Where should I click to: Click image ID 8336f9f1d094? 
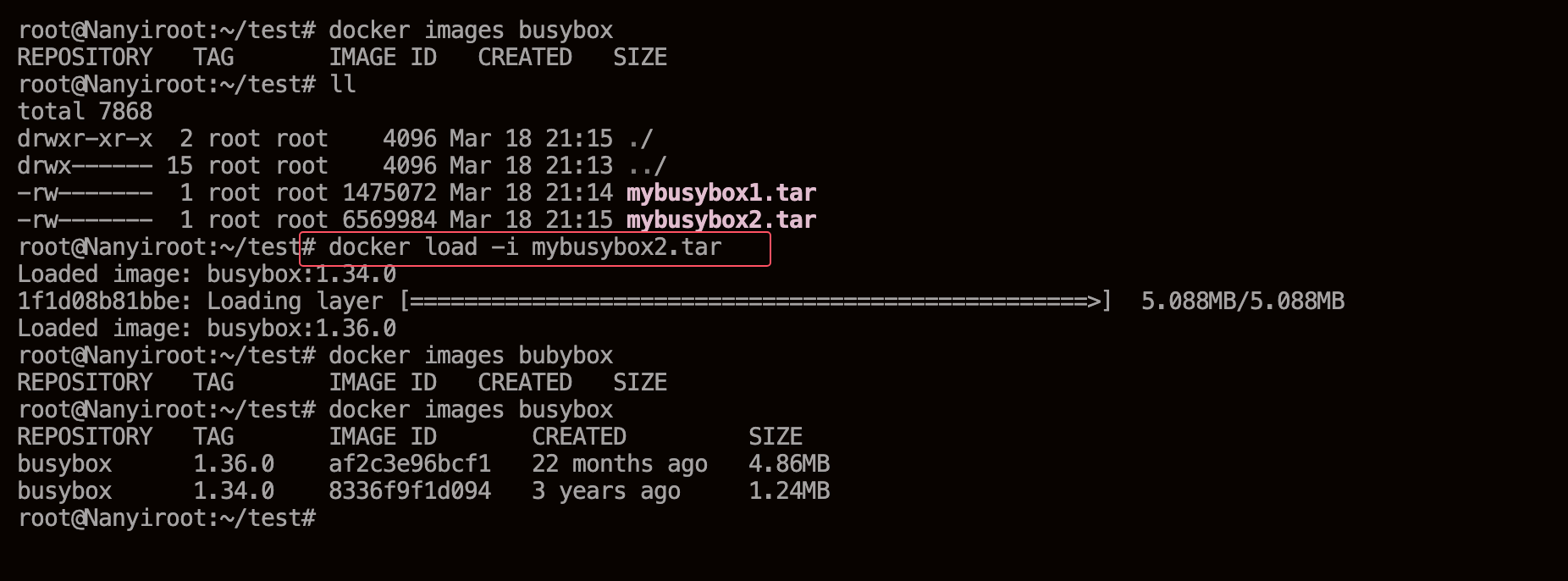coord(410,491)
